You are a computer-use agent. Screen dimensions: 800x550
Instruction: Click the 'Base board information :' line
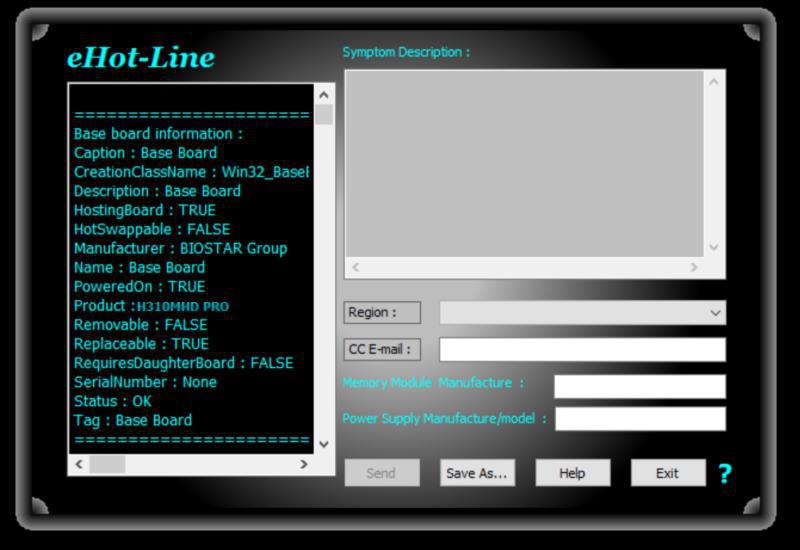(x=158, y=134)
